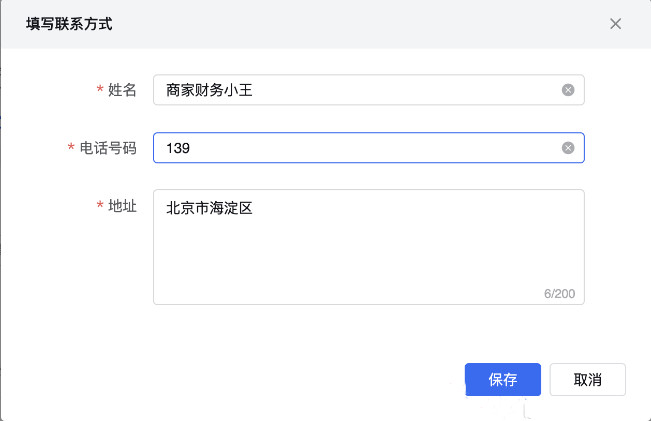Clear the 电话号码 field with its X icon
The height and width of the screenshot is (421, 651).
[x=568, y=148]
